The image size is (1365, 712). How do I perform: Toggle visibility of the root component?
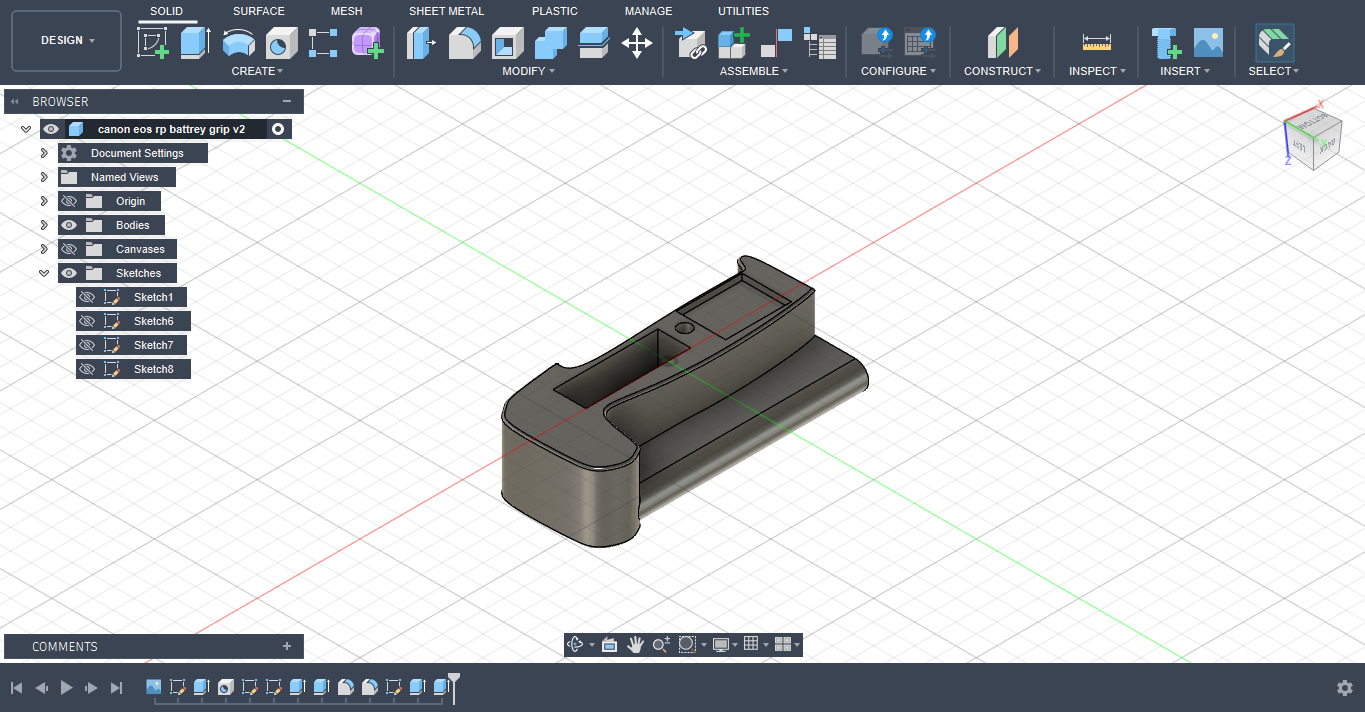pyautogui.click(x=52, y=129)
